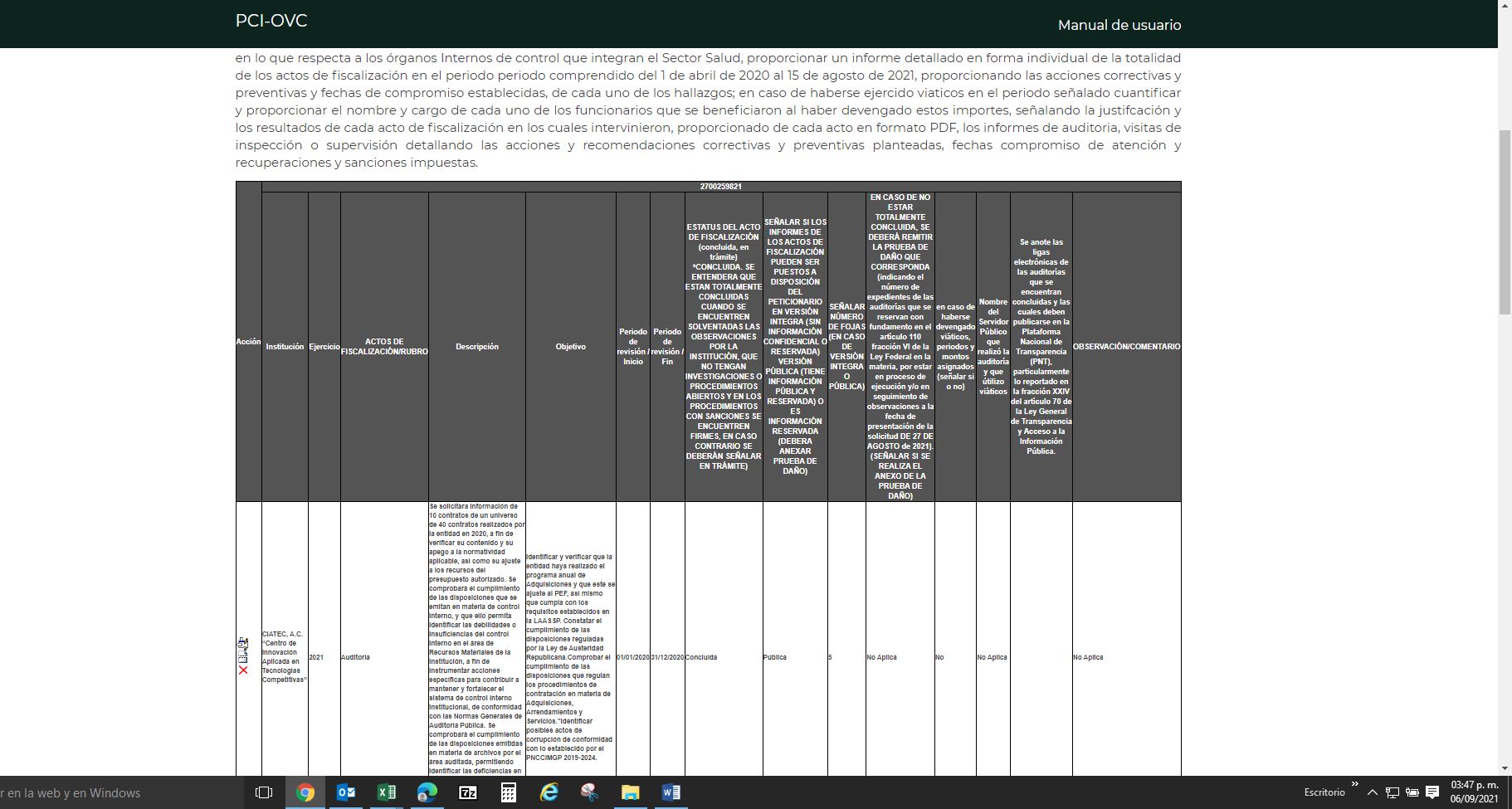This screenshot has width=1512, height=809.
Task: Open the Calculator from the taskbar
Action: [508, 792]
